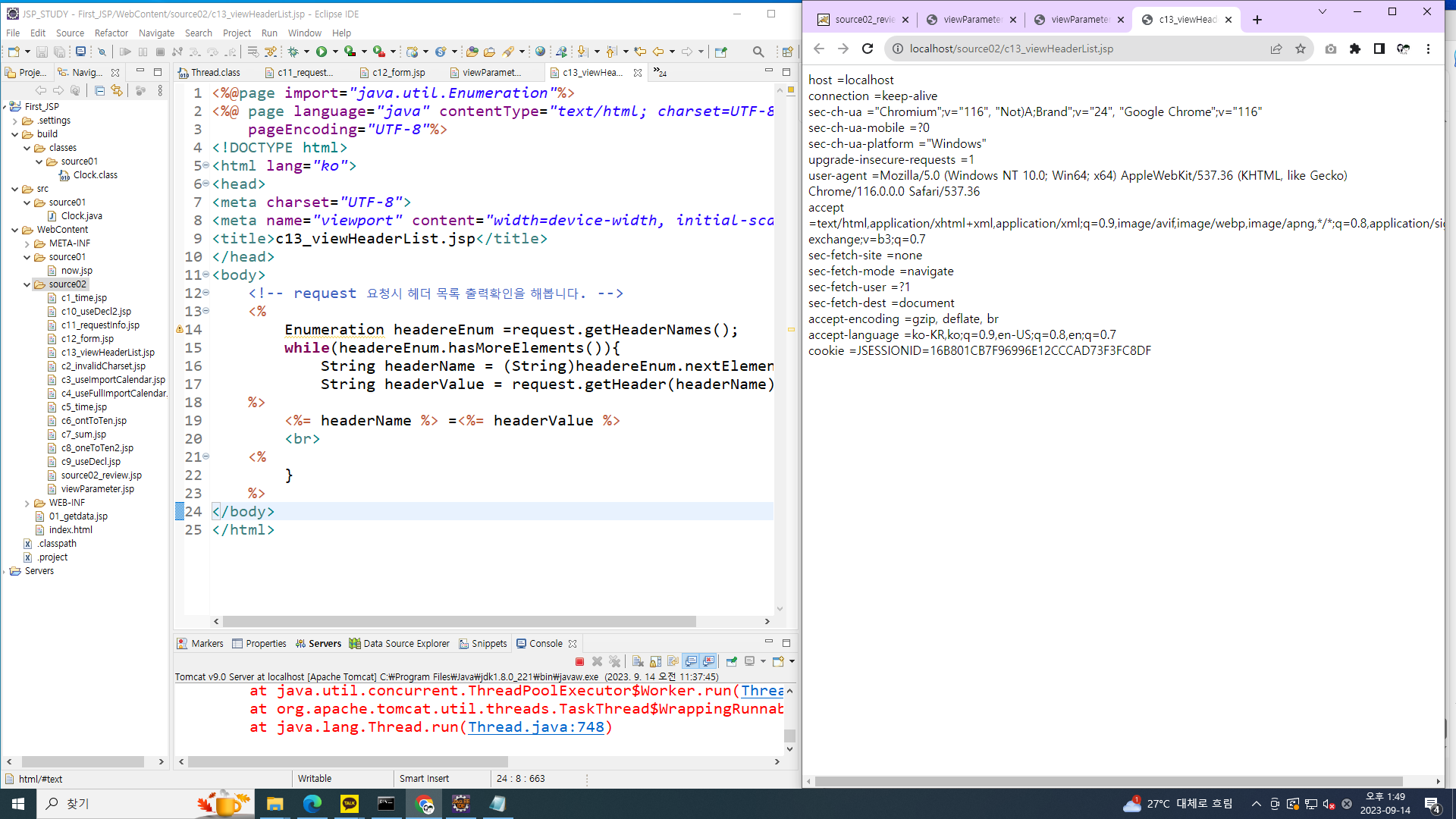
Task: Toggle Show Console When Standard Out Changes
Action: [691, 661]
